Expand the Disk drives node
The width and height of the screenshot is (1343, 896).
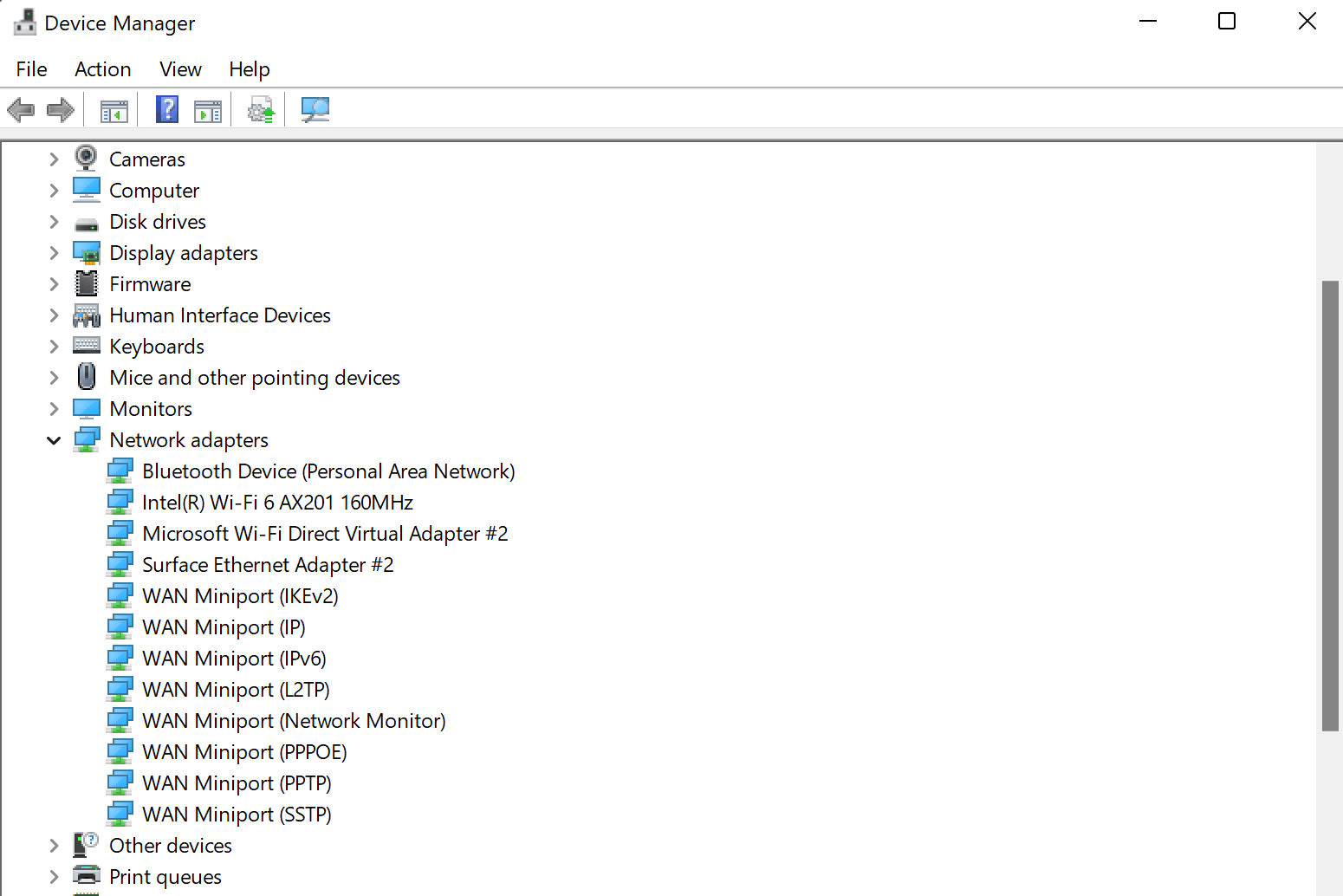coord(54,221)
